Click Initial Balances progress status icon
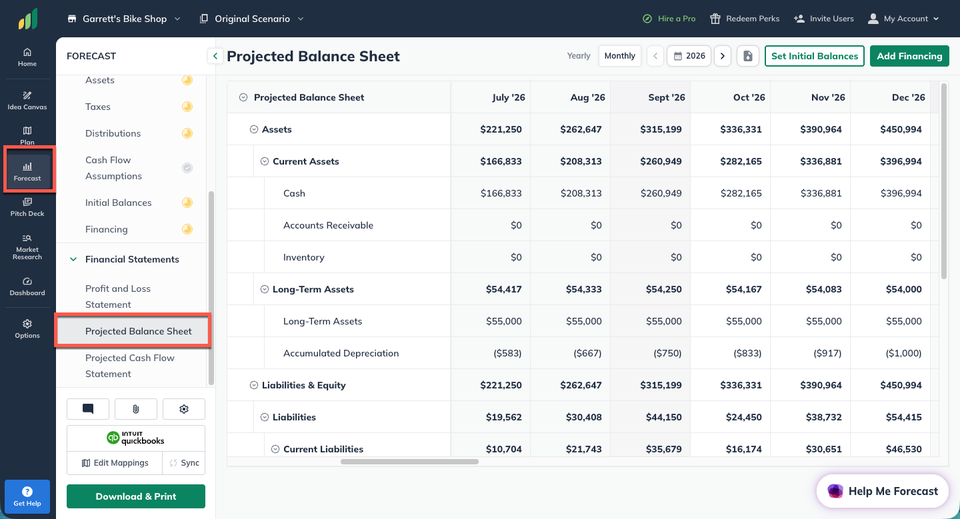The height and width of the screenshot is (519, 960). (187, 203)
